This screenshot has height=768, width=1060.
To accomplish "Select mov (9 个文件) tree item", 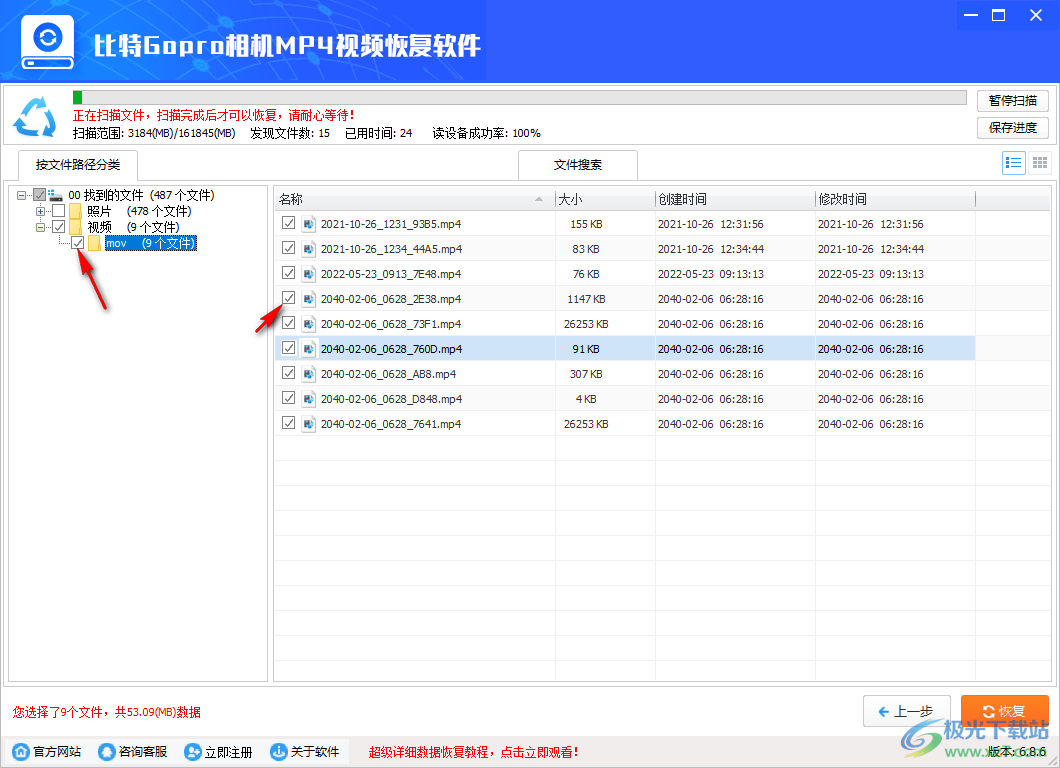I will [x=151, y=243].
